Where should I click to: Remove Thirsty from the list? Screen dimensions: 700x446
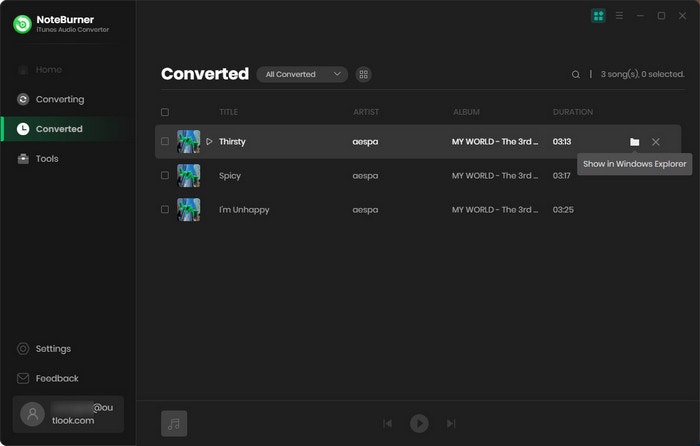(656, 142)
